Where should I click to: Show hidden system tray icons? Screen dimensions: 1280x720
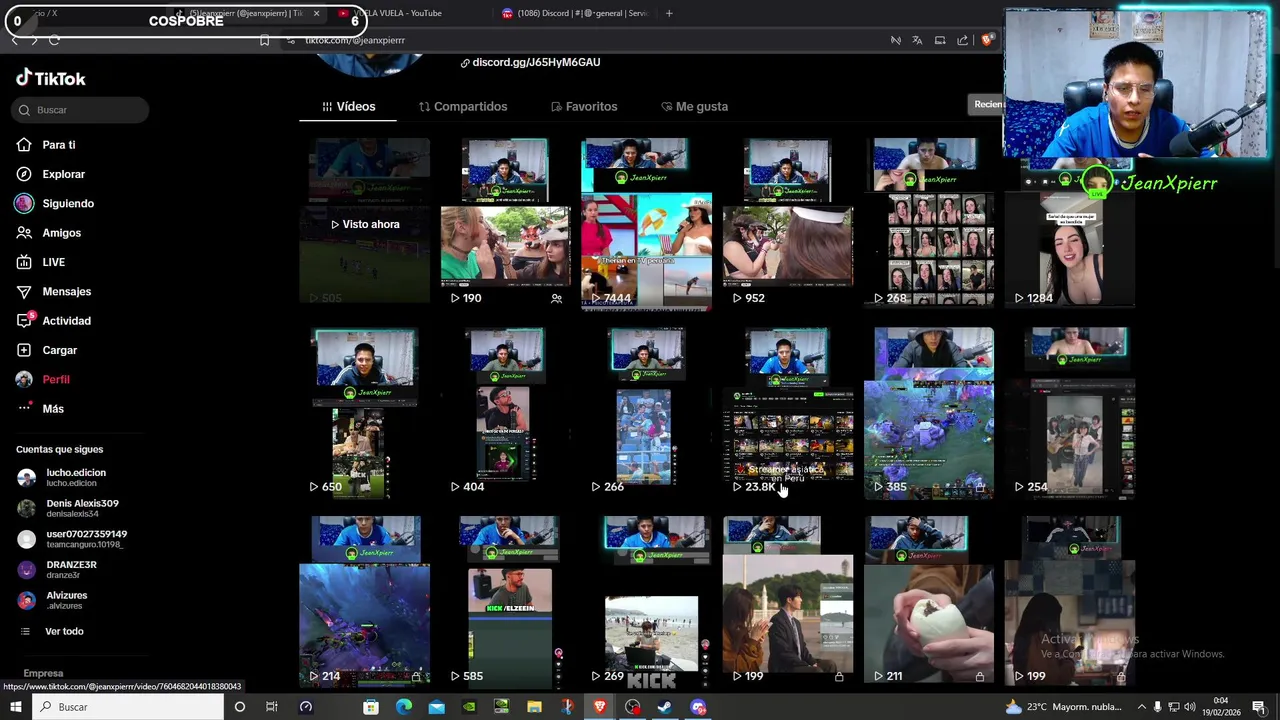click(x=1141, y=707)
